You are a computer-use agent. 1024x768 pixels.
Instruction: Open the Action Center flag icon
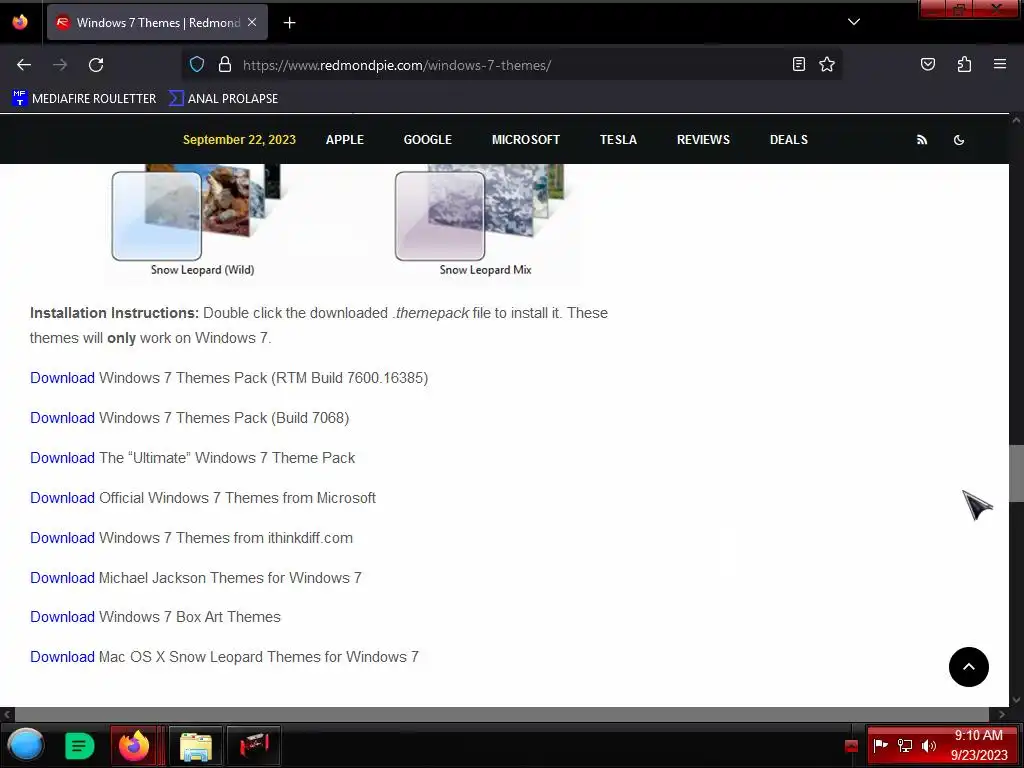880,745
